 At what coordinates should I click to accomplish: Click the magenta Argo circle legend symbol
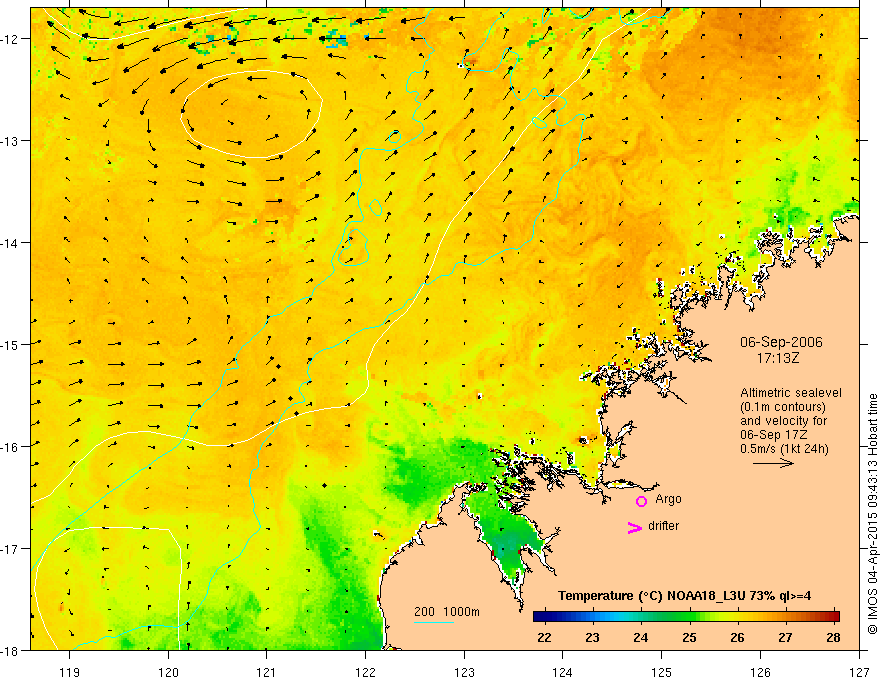click(x=641, y=501)
